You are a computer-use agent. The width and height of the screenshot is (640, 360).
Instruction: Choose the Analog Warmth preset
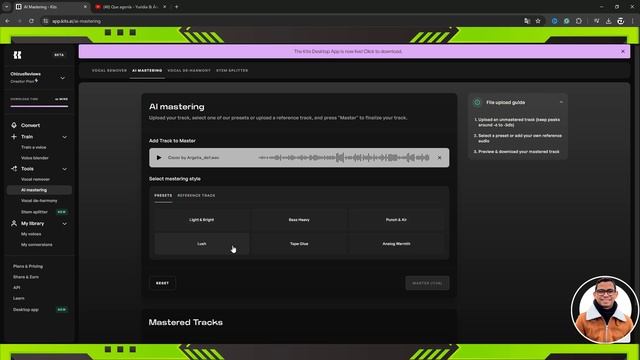(x=396, y=244)
